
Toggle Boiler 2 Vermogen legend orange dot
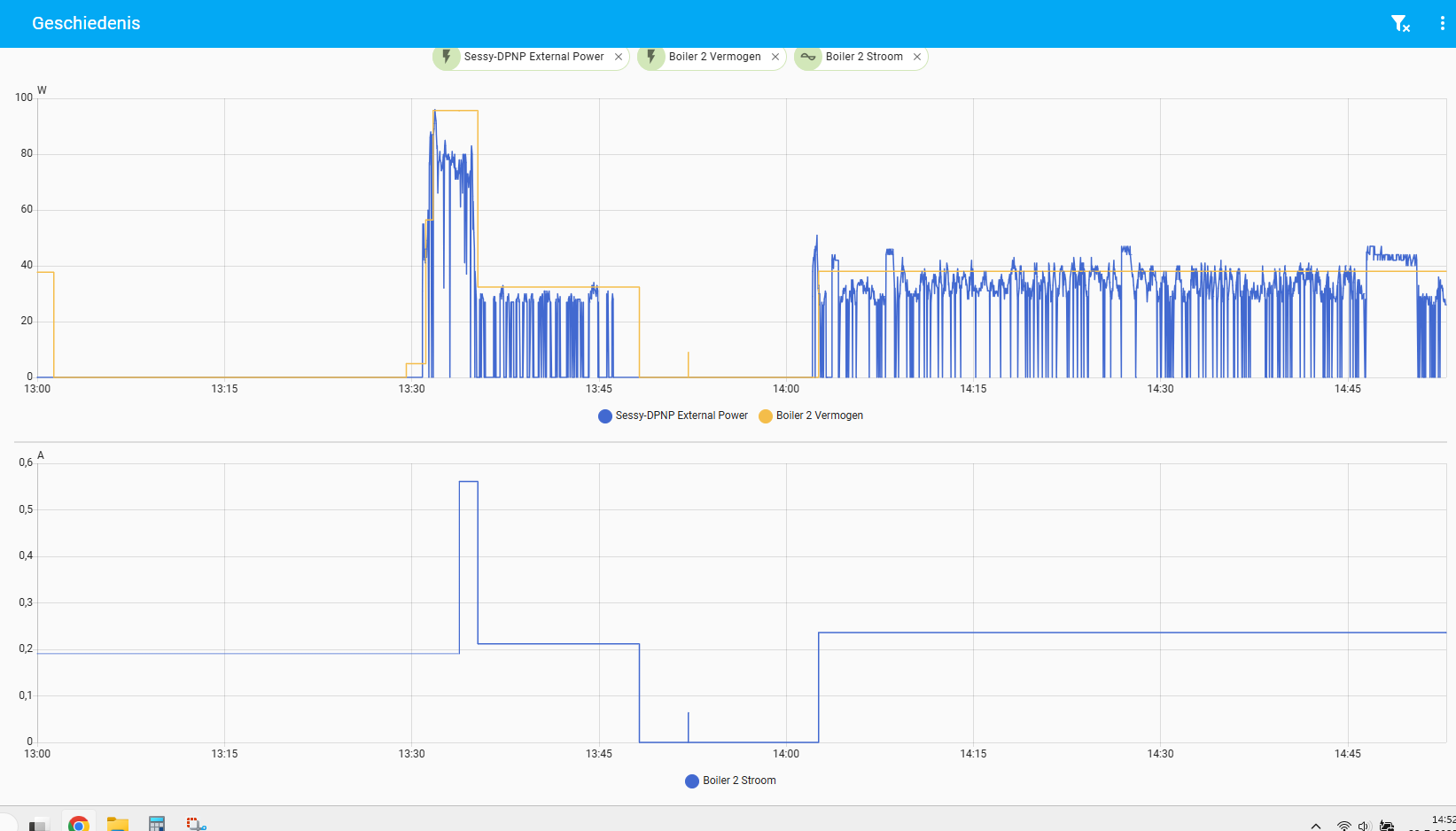pyautogui.click(x=766, y=416)
